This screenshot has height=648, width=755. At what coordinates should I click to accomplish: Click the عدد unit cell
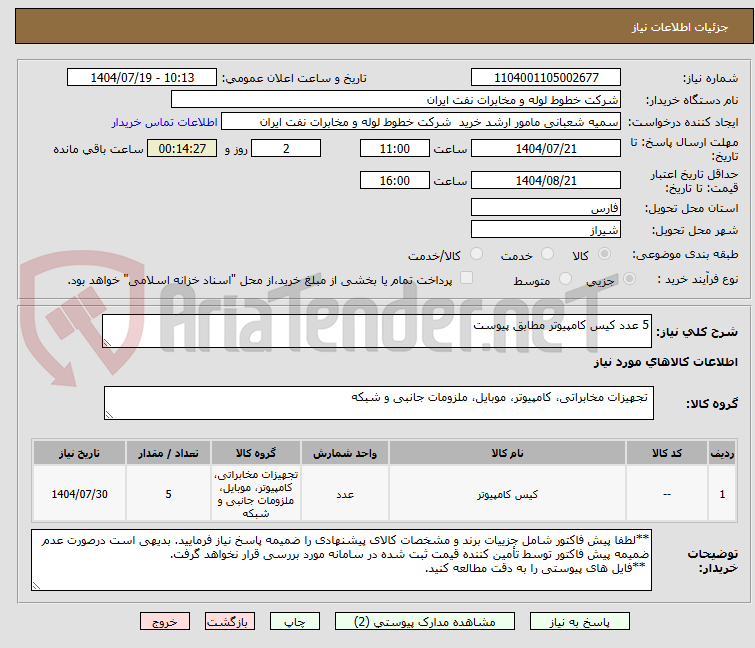click(x=345, y=494)
